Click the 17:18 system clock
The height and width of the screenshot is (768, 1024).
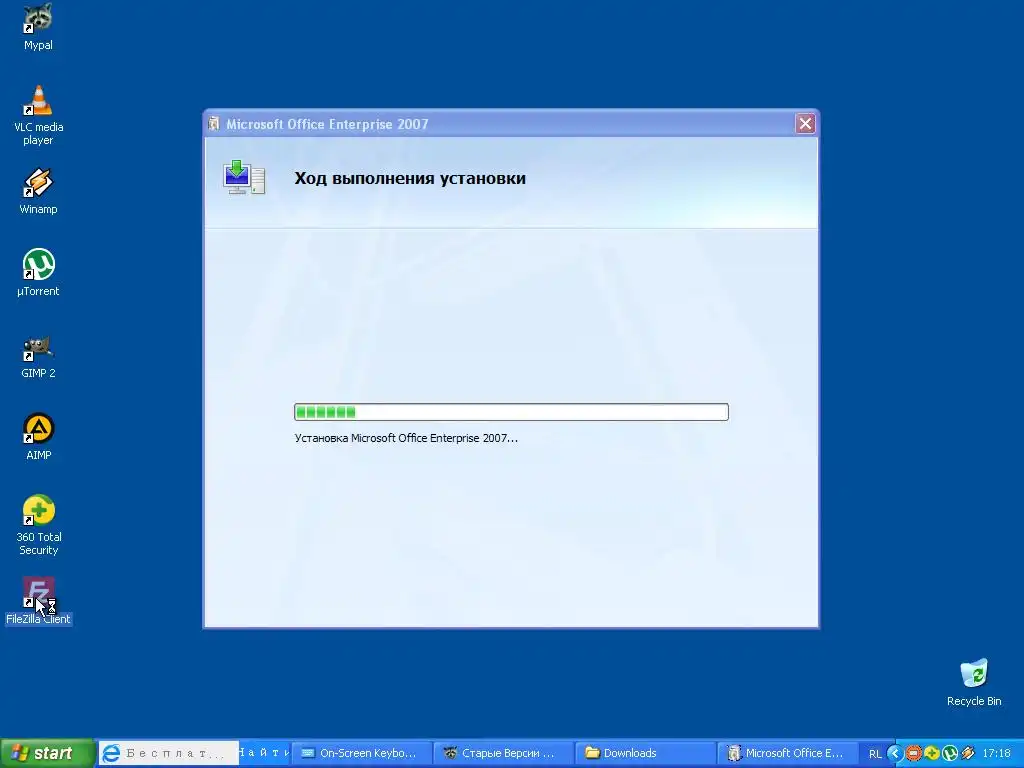997,753
